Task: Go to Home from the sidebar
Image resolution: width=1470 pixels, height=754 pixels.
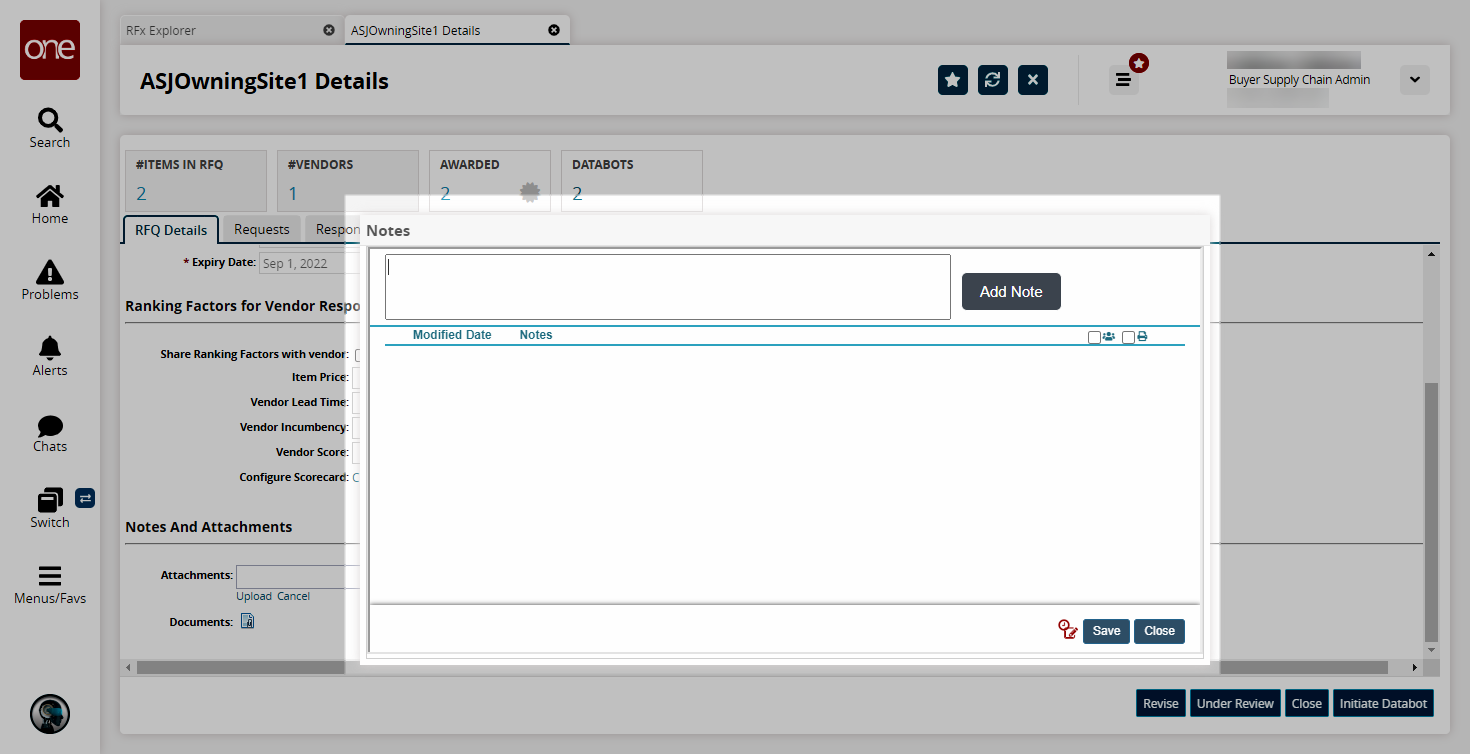Action: pos(50,204)
